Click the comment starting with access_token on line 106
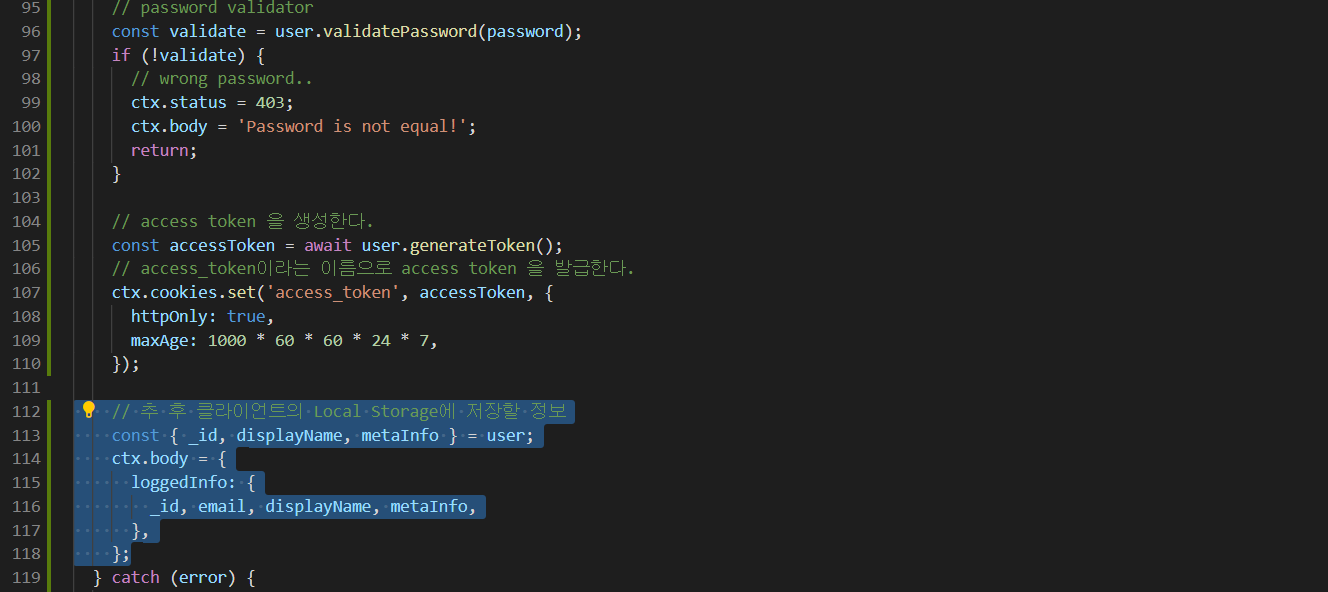This screenshot has width=1328, height=592. click(373, 268)
